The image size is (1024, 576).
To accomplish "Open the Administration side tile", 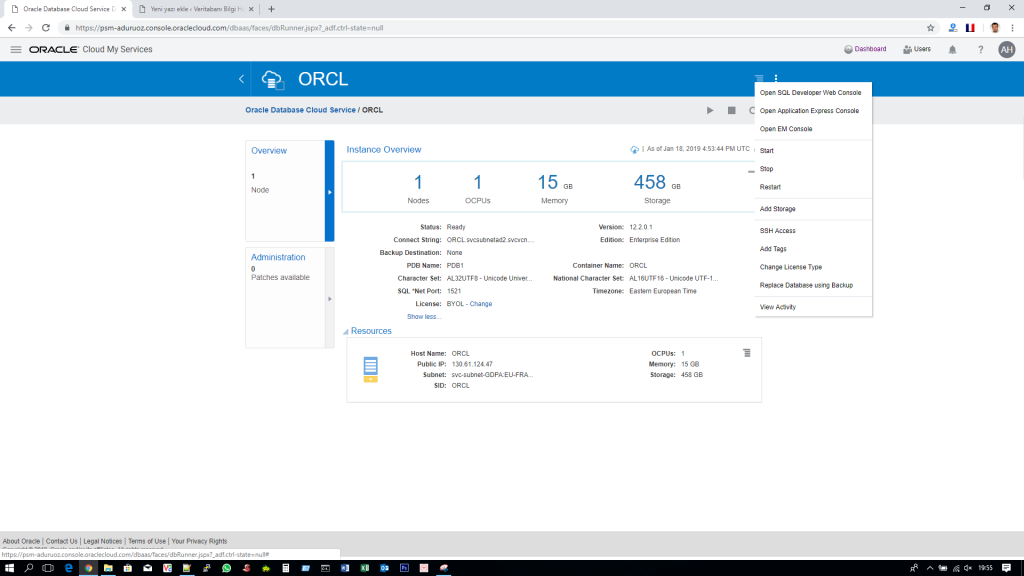I will 285,297.
